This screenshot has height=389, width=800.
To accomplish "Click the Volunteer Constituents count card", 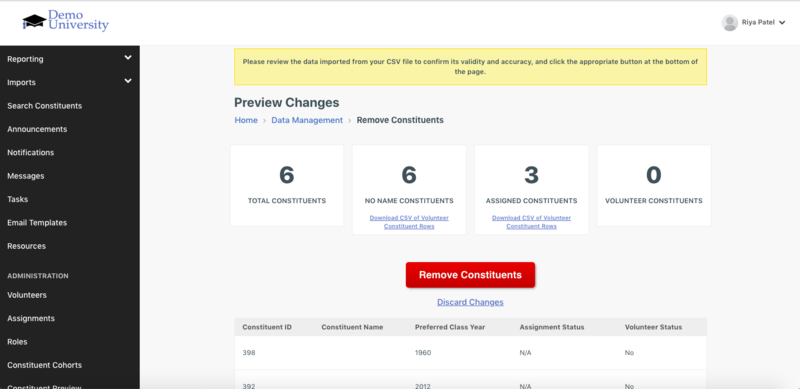I will (x=654, y=186).
